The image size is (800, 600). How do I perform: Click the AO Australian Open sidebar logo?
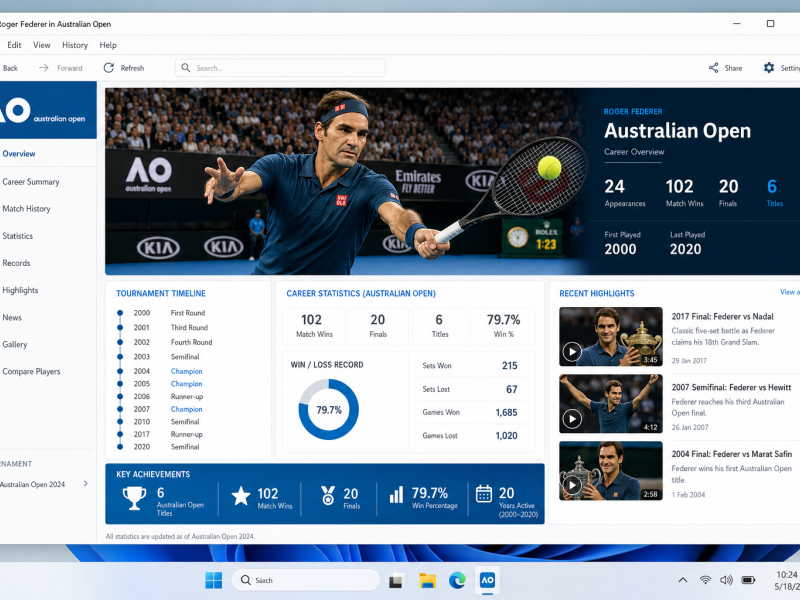pyautogui.click(x=46, y=110)
